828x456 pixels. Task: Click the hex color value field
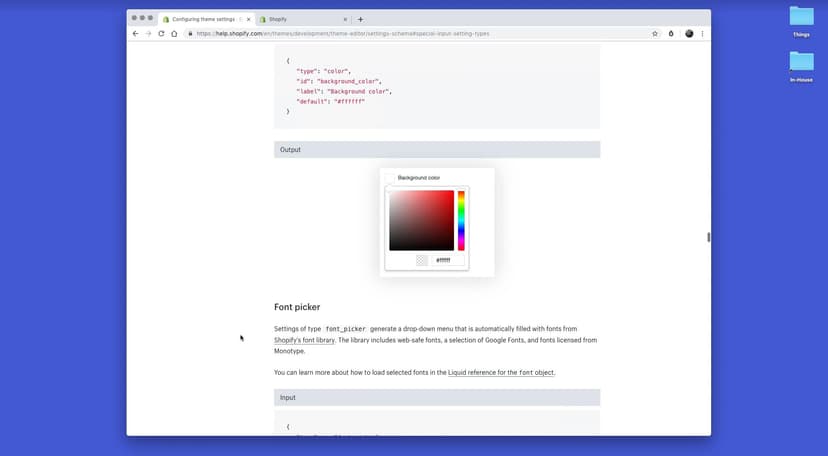pos(446,260)
